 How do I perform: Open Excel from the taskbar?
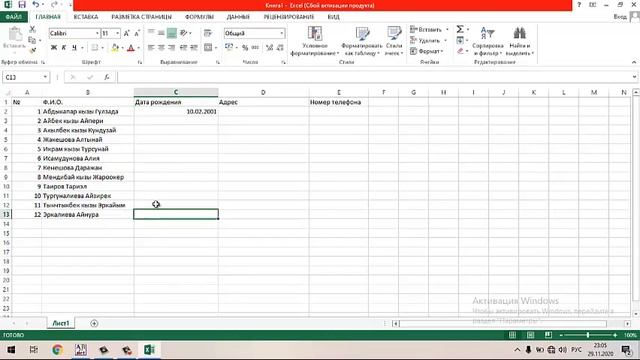point(149,350)
